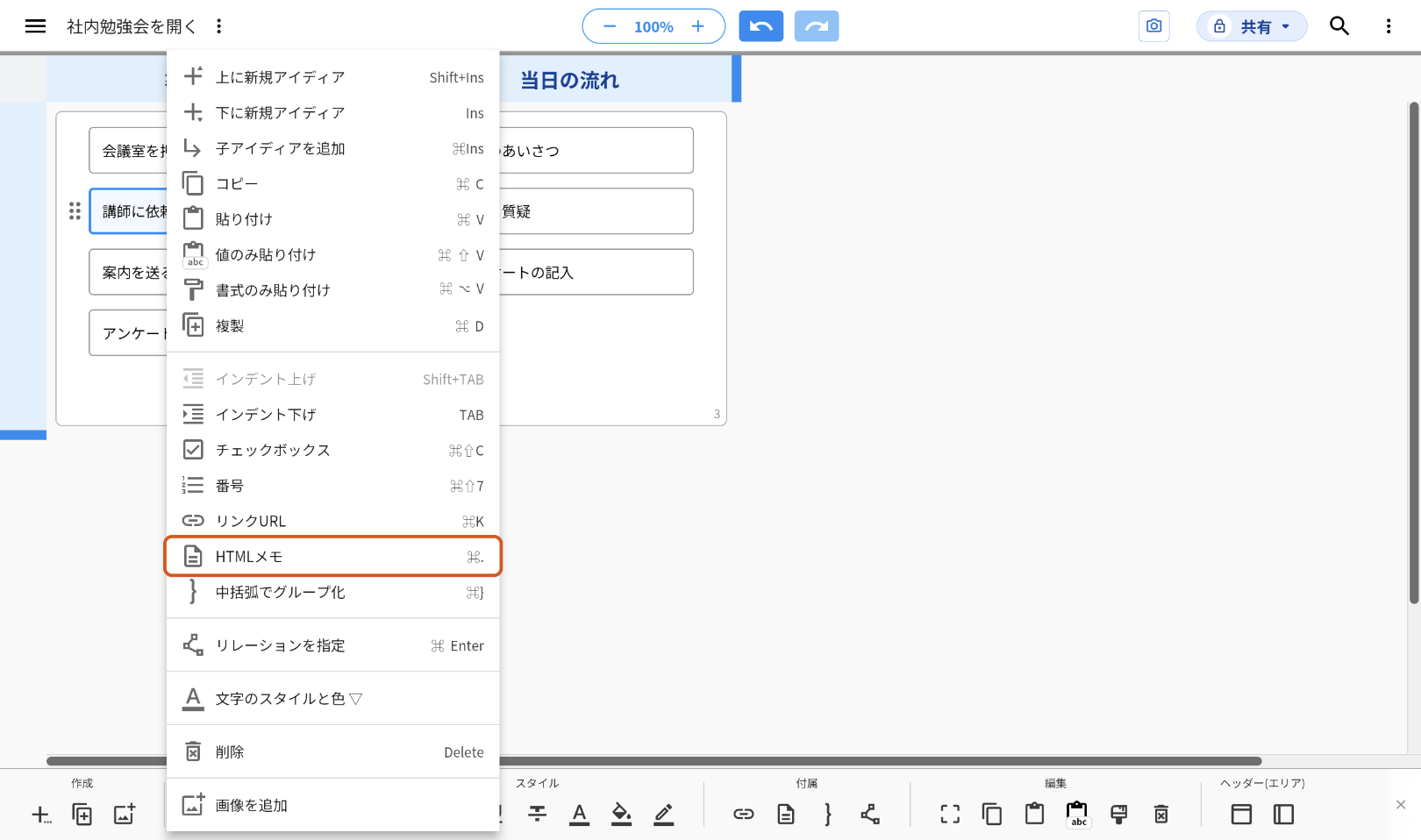Click the memo document icon in 付属

click(786, 815)
